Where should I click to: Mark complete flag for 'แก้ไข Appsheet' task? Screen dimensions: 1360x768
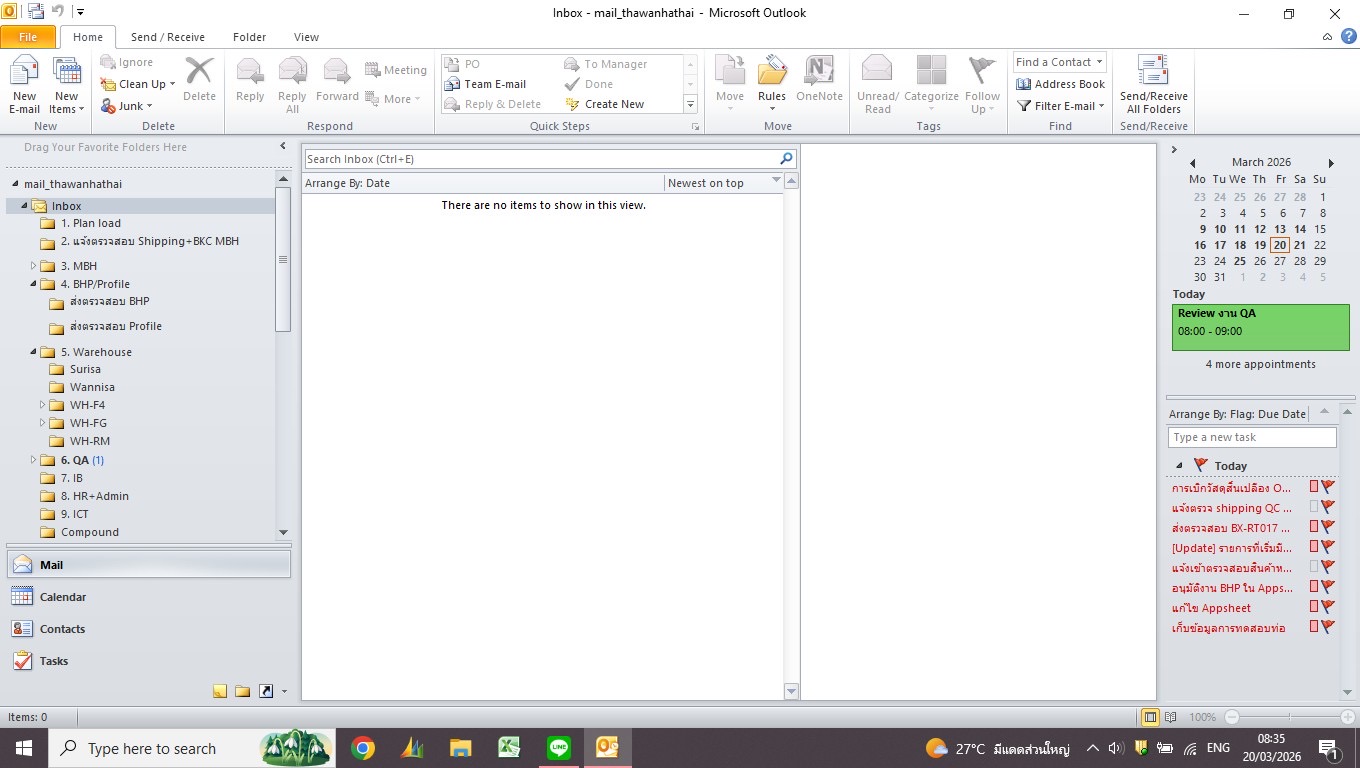[1328, 607]
